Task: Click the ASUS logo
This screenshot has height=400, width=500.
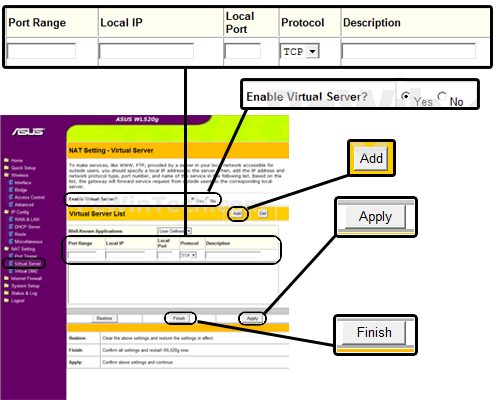Action: pyautogui.click(x=28, y=132)
